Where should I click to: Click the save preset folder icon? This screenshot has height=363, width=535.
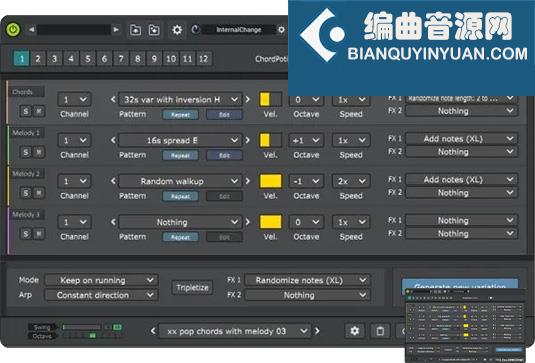(x=154, y=30)
